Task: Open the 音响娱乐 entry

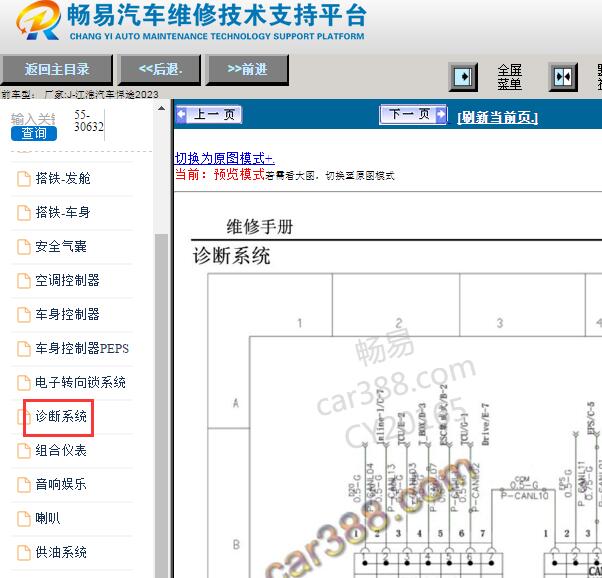Action: point(61,484)
